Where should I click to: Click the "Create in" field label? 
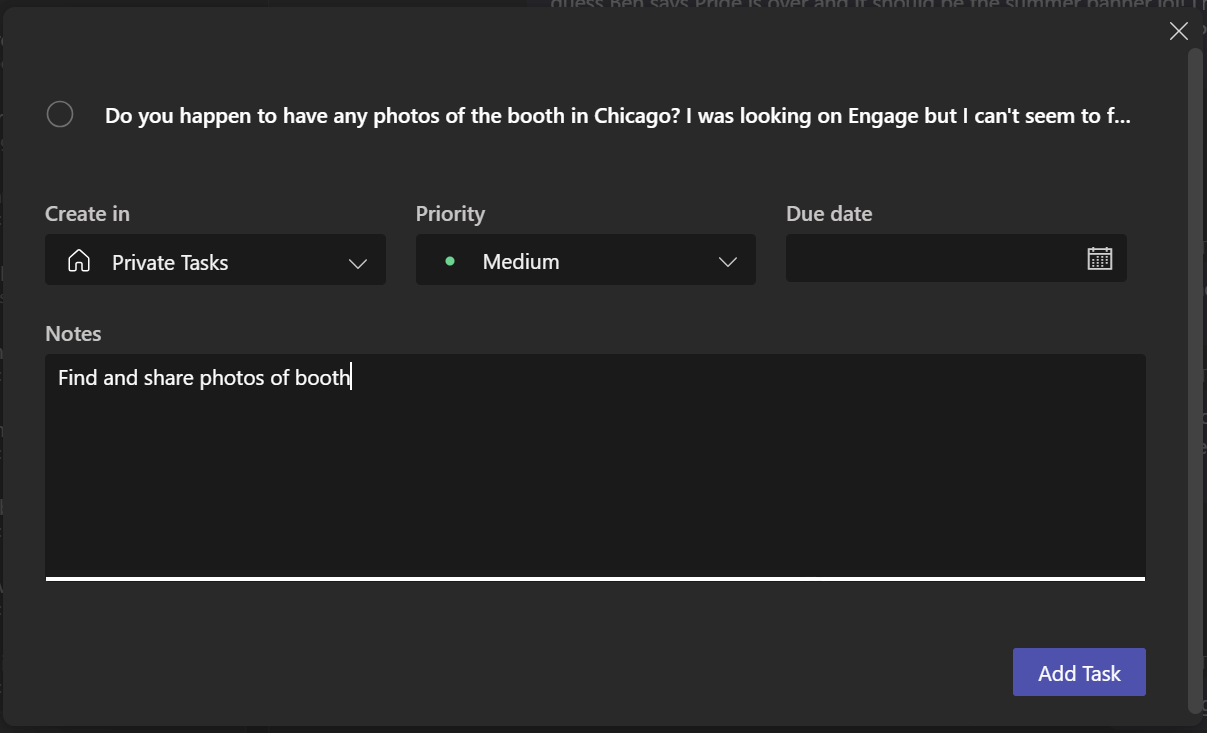click(87, 214)
